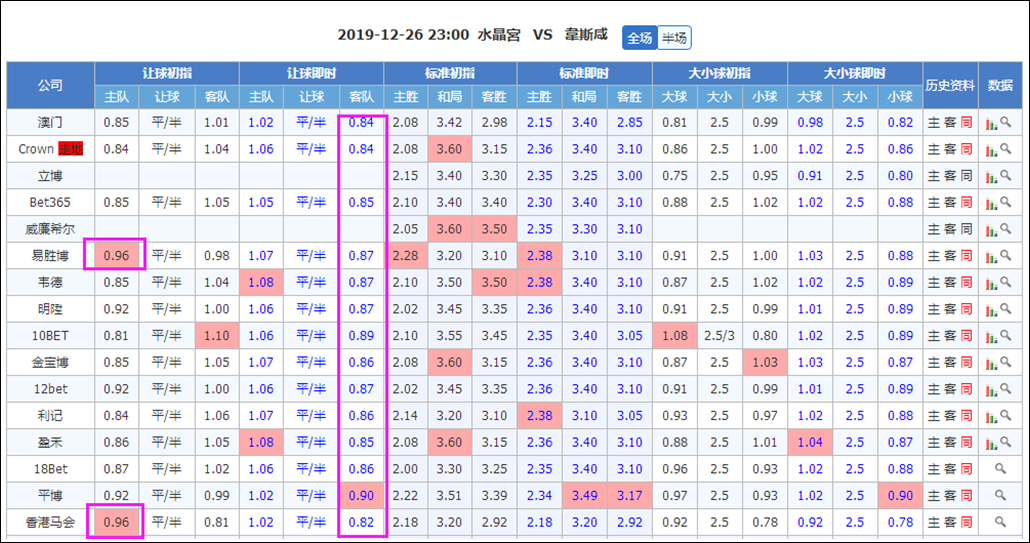
Task: Click 10BET initial line 2.5/3
Action: pyautogui.click(x=720, y=336)
